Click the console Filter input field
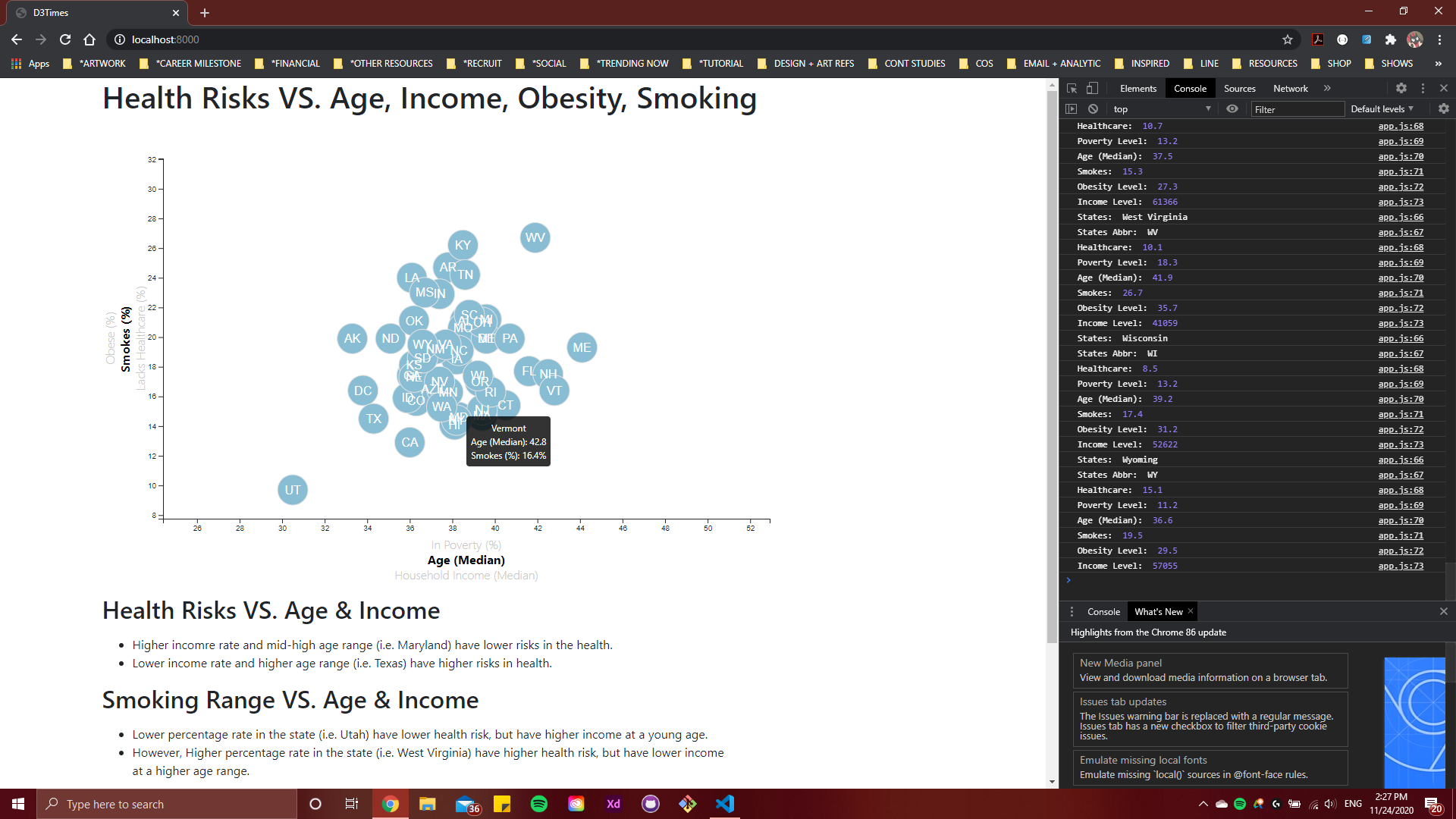The image size is (1456, 819). [x=1297, y=109]
